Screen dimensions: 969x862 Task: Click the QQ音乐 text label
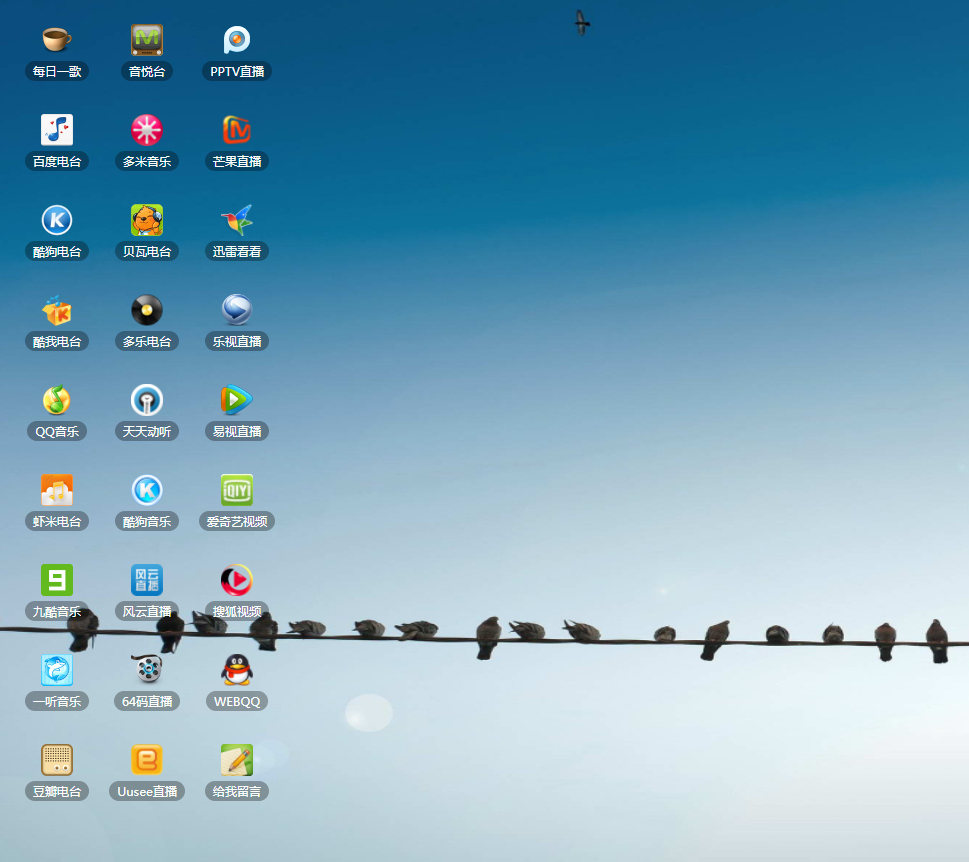point(57,431)
